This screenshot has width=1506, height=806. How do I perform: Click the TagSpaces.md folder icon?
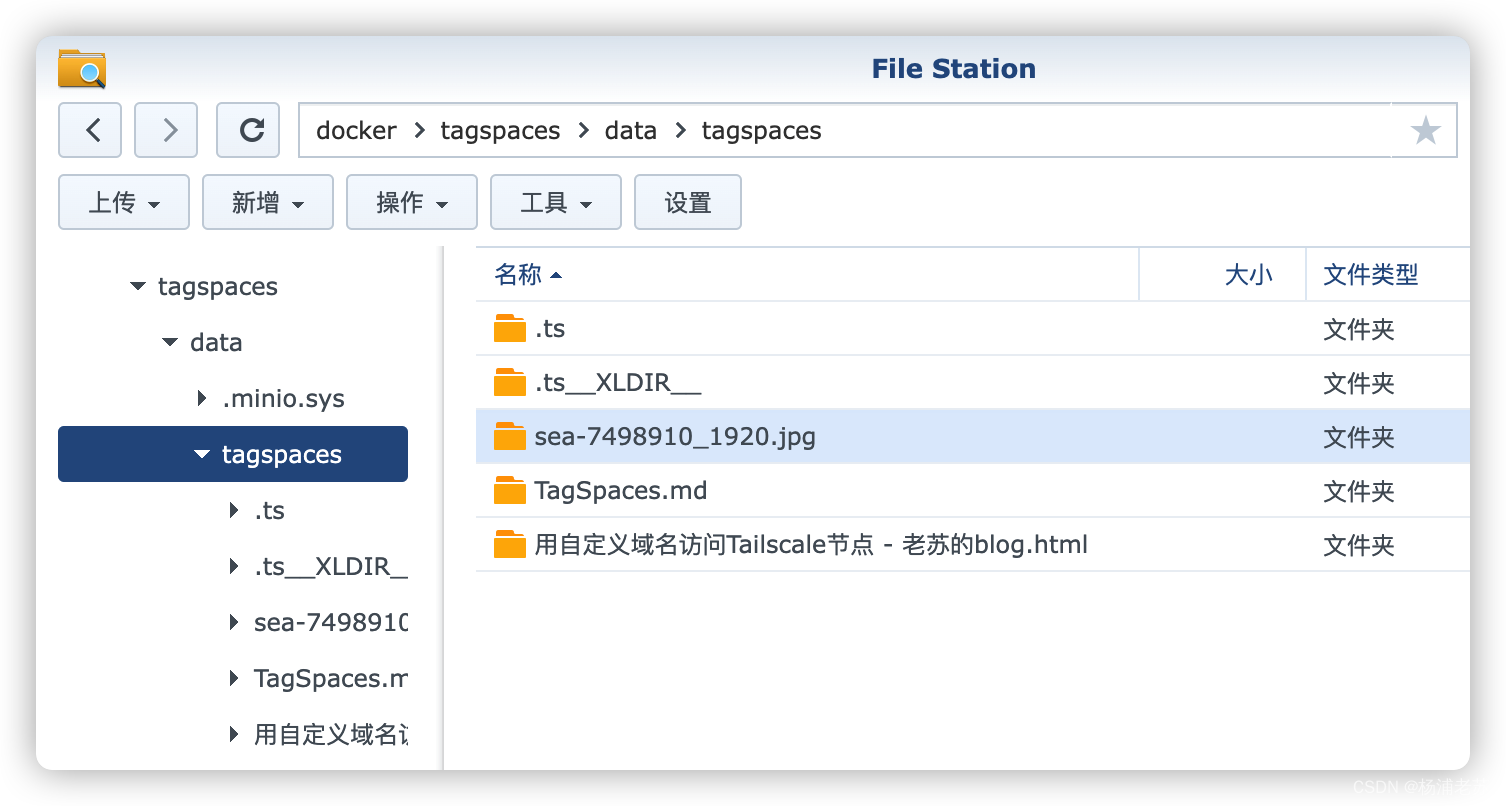[510, 490]
